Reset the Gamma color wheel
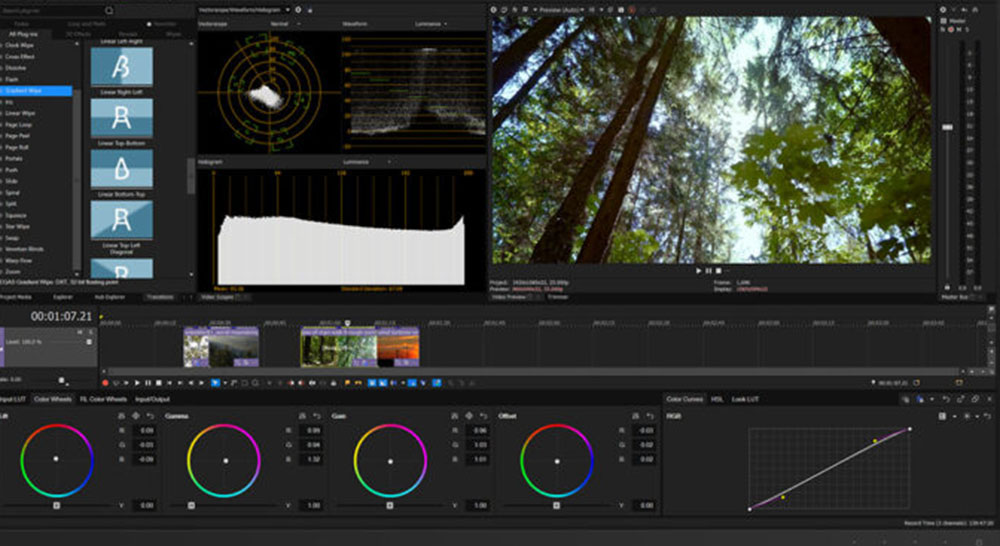The width and height of the screenshot is (1000, 546). [x=316, y=416]
